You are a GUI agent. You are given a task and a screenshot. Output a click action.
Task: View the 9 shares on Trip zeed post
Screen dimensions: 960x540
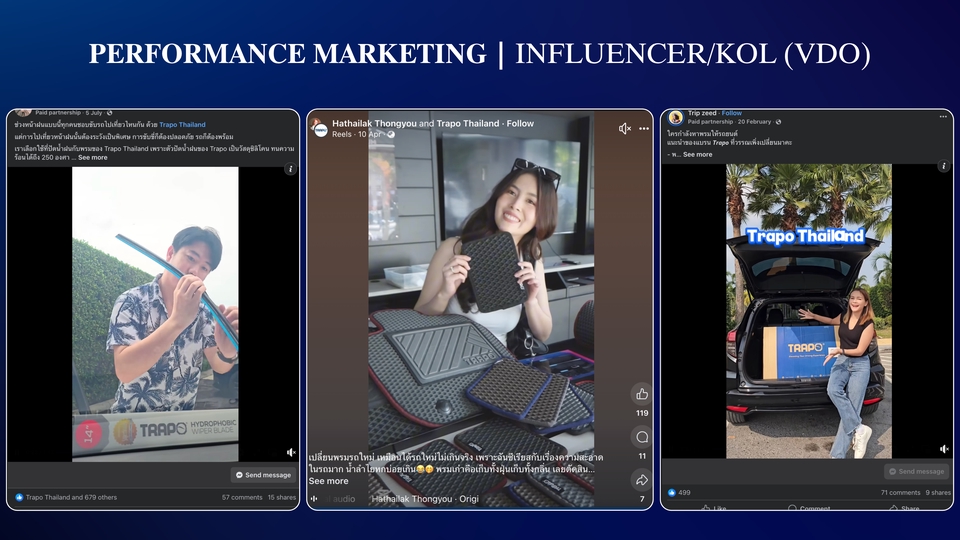coord(938,492)
